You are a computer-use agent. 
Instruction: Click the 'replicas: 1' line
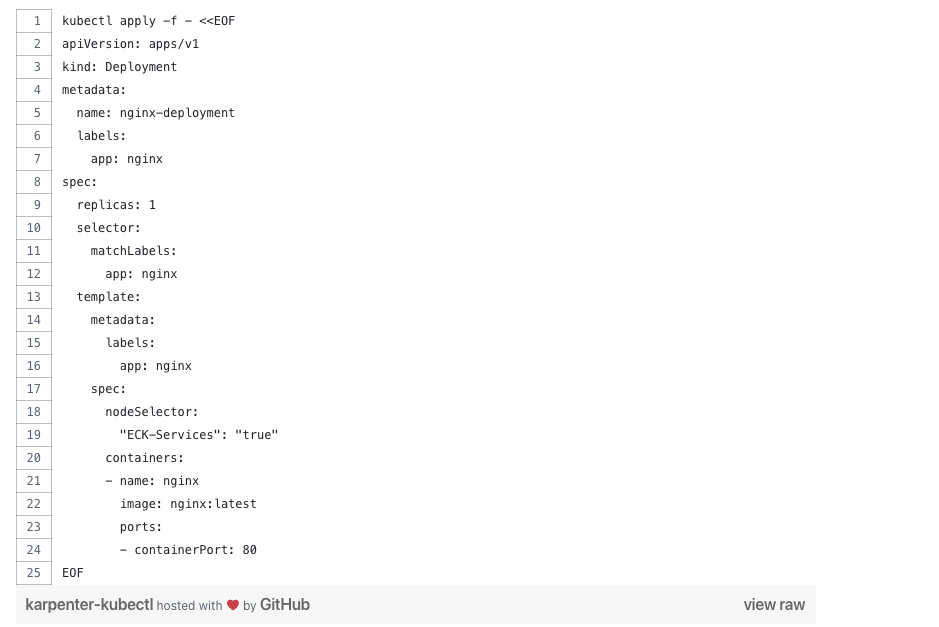(x=116, y=205)
